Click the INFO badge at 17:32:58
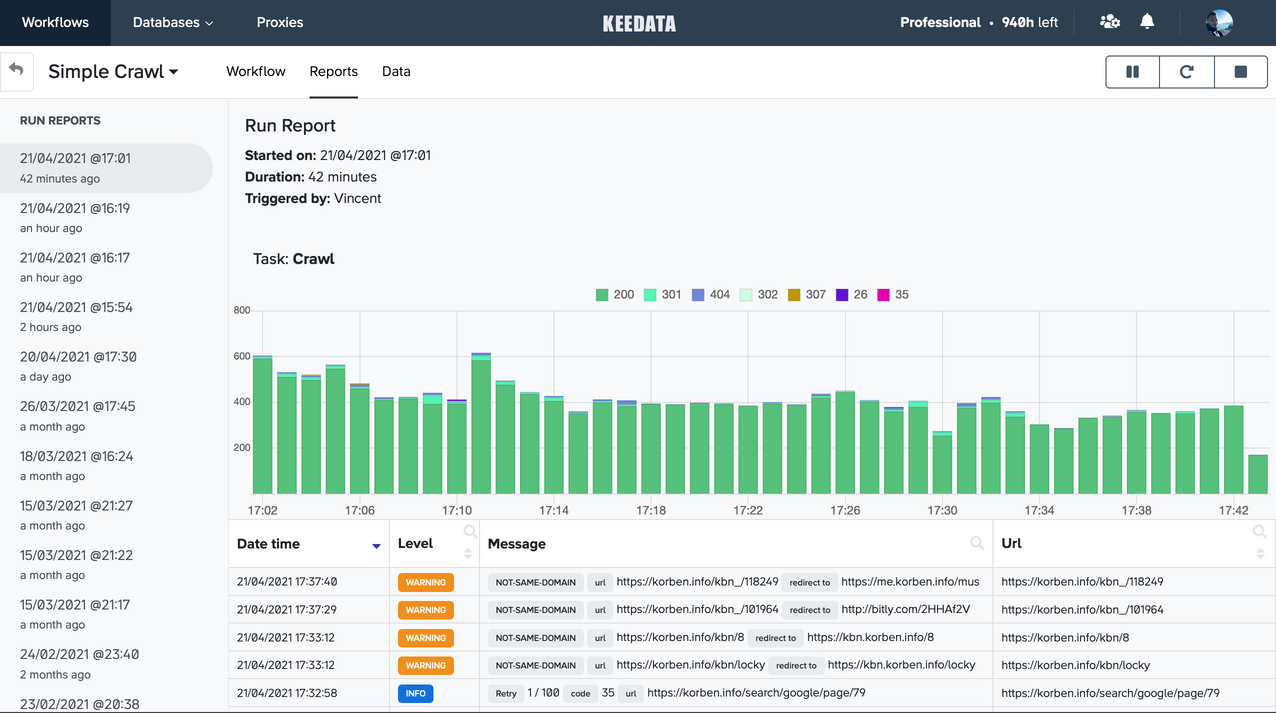1276x713 pixels. pos(416,694)
